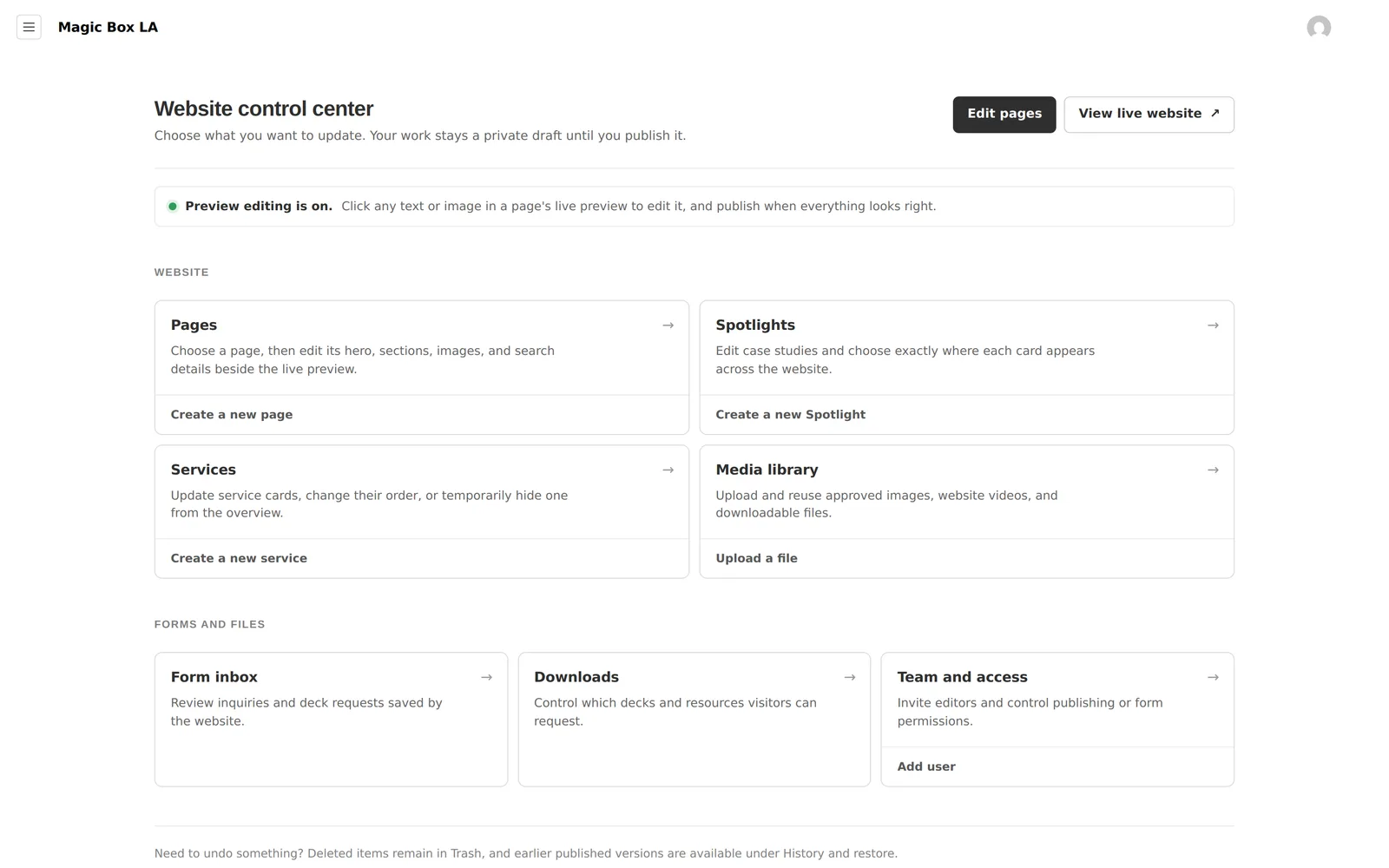Viewport: 1389px width, 868px height.
Task: Click Create a new Spotlight
Action: (x=790, y=415)
